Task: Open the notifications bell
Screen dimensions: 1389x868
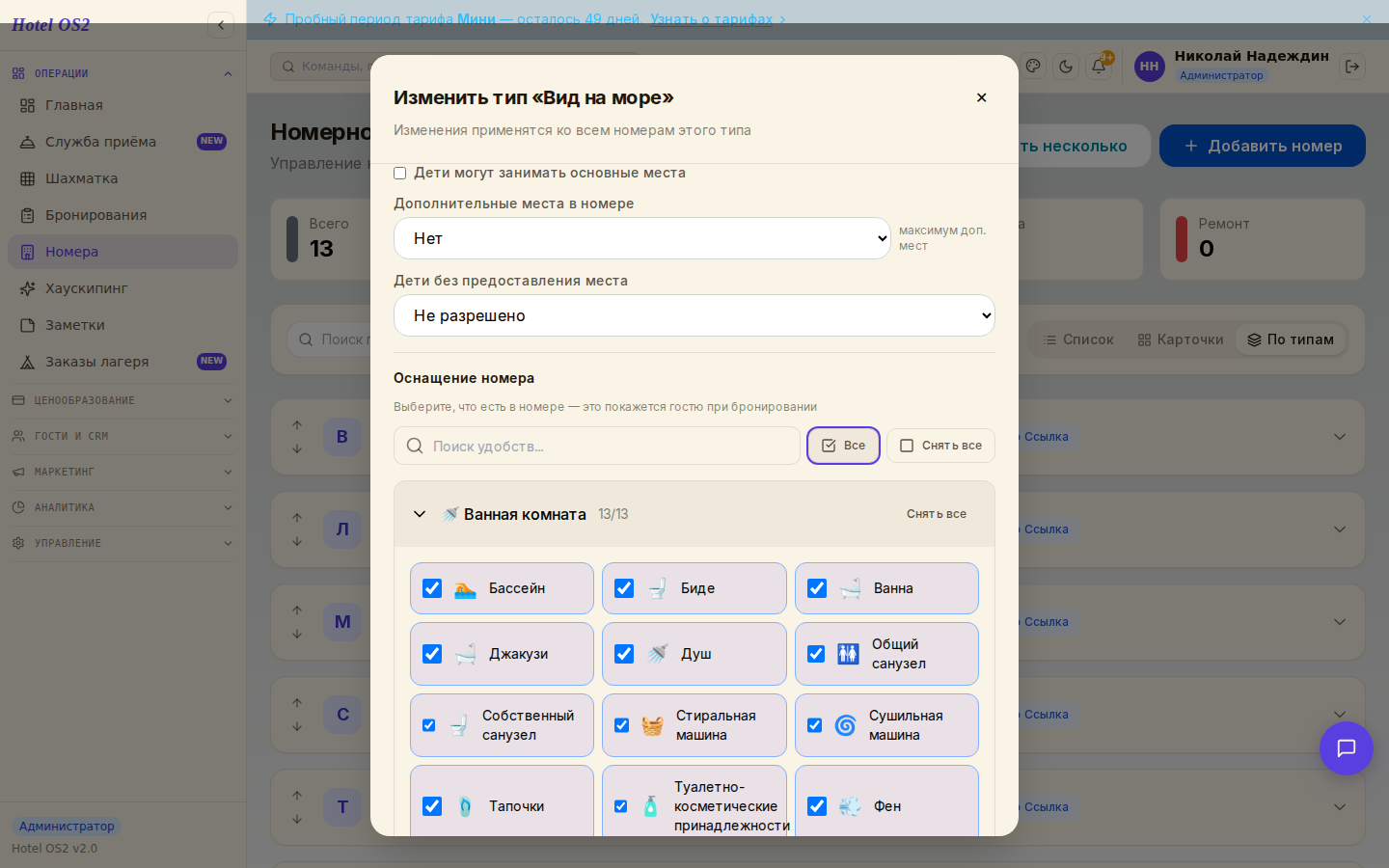Action: pyautogui.click(x=1098, y=67)
